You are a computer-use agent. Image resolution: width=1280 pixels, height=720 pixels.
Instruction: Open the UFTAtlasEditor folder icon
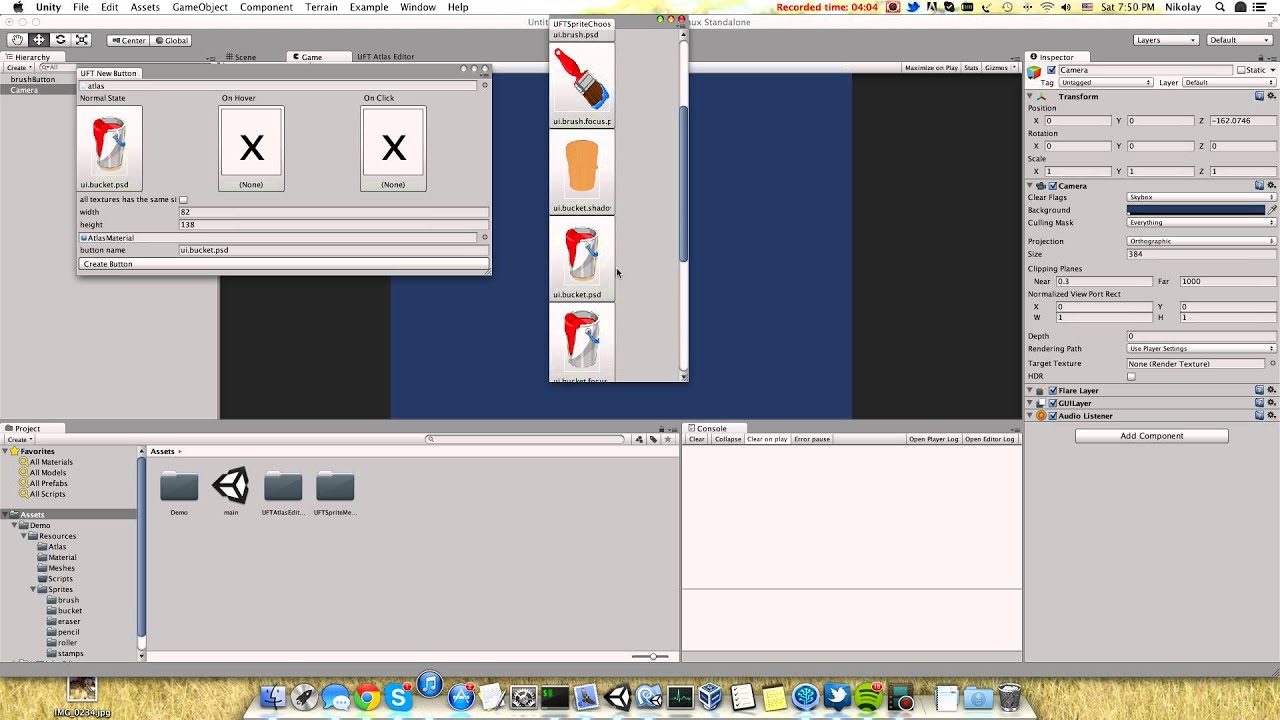(283, 487)
